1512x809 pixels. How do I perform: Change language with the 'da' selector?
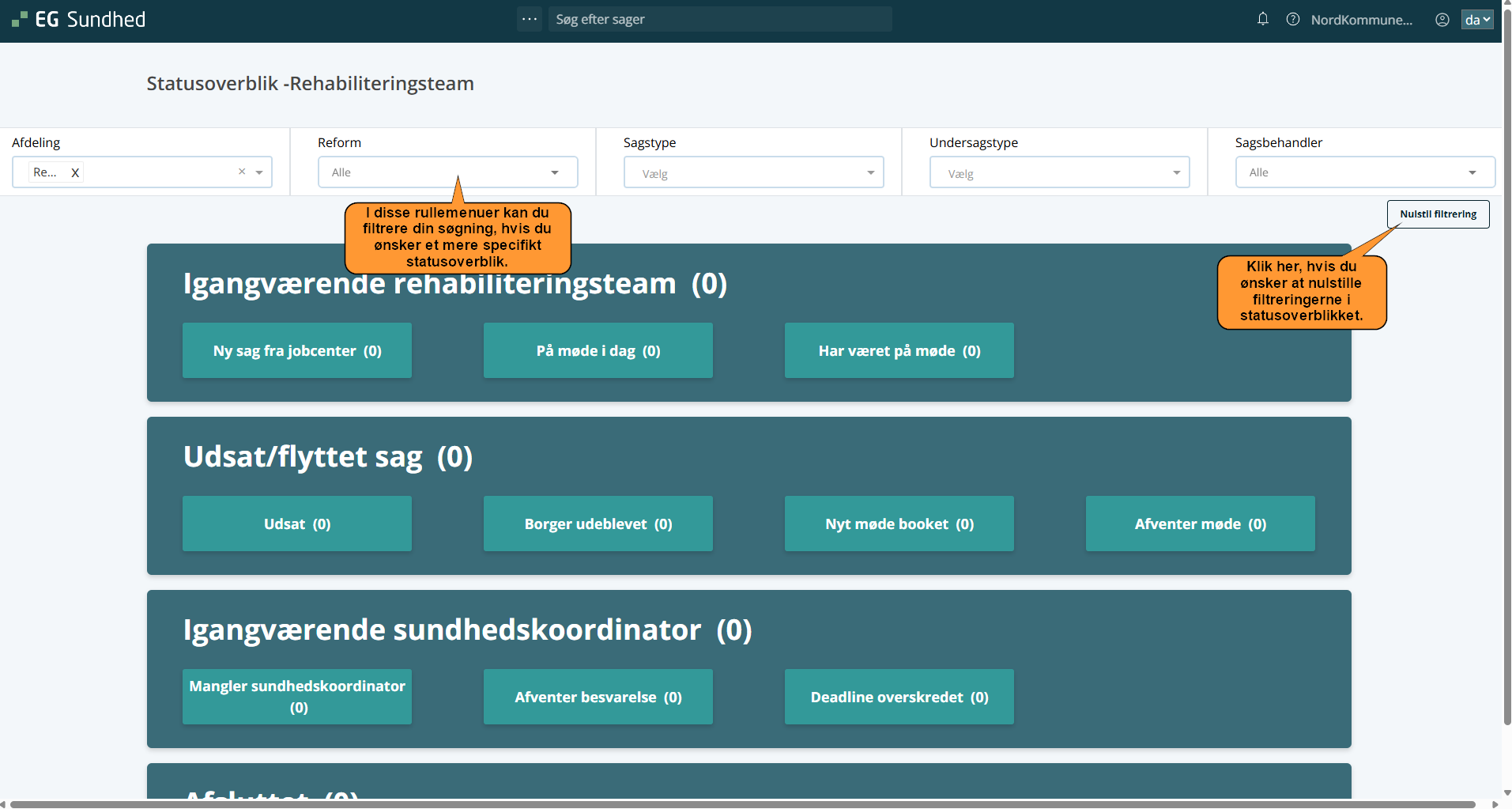click(x=1476, y=20)
